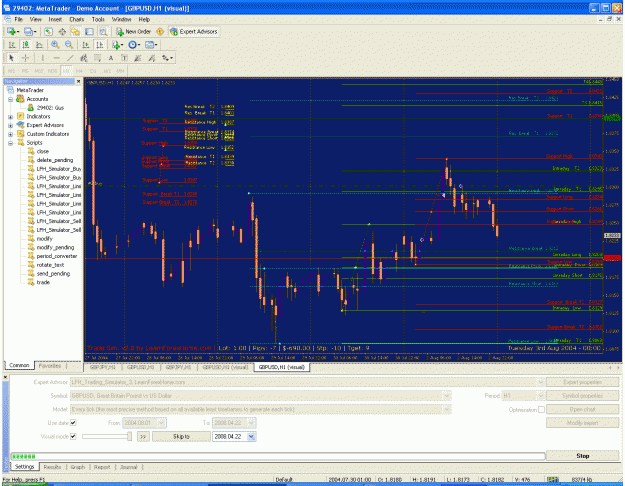
Task: Switch to Navigator Favorites tab
Action: (x=50, y=366)
